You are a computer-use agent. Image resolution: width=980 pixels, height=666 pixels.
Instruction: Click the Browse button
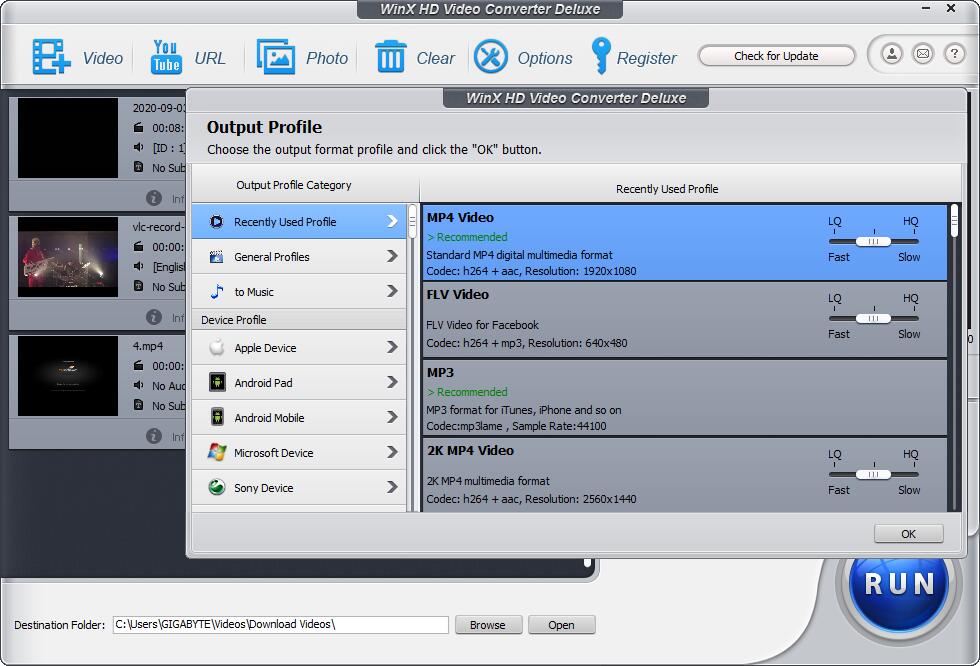point(488,625)
